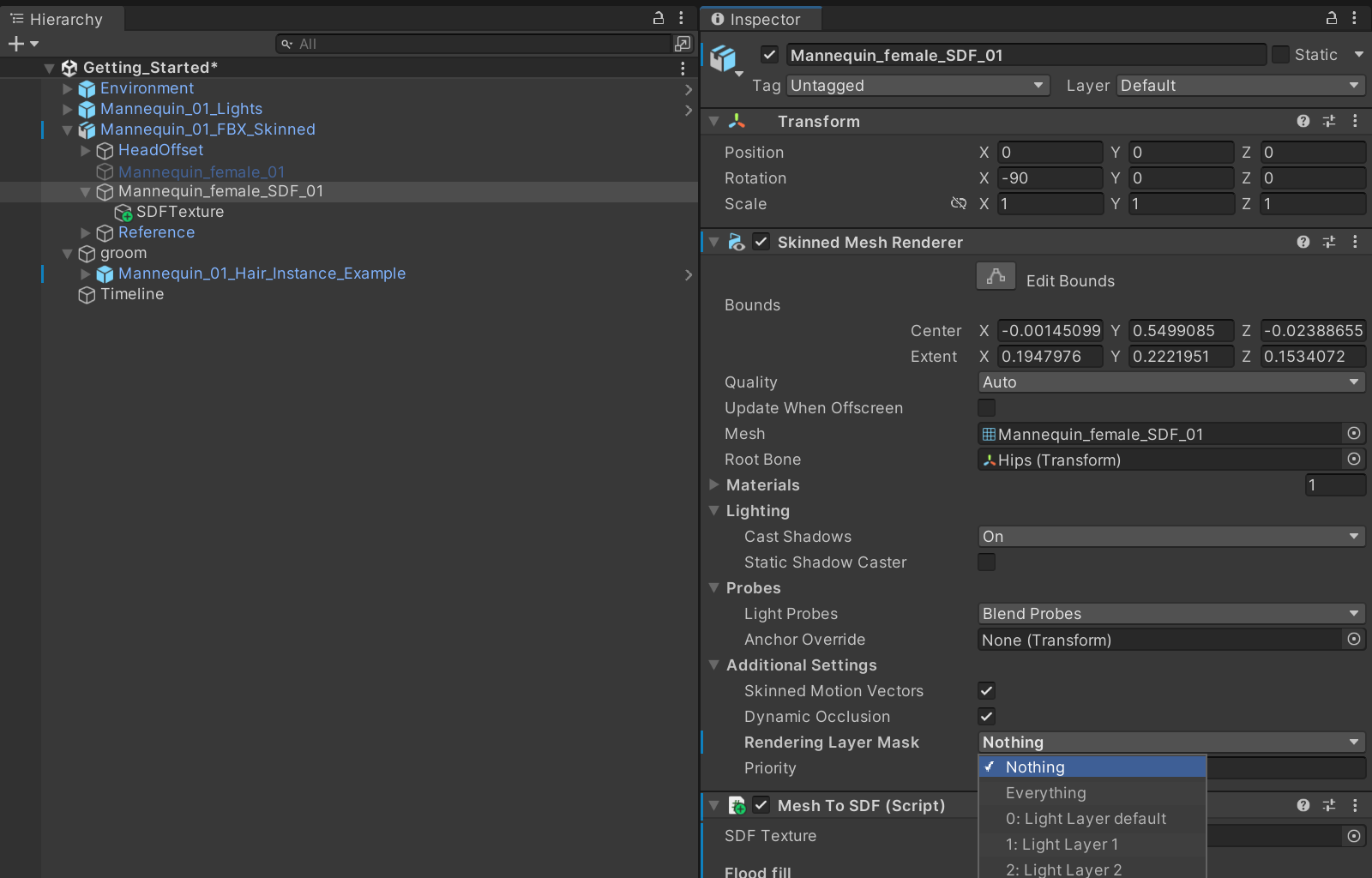Click the Mesh field object picker

(x=1353, y=434)
